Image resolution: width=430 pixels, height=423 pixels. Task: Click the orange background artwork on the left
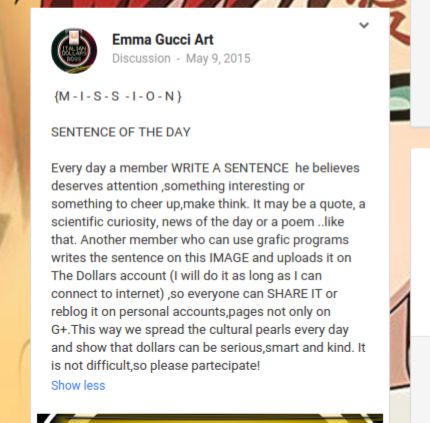15,213
